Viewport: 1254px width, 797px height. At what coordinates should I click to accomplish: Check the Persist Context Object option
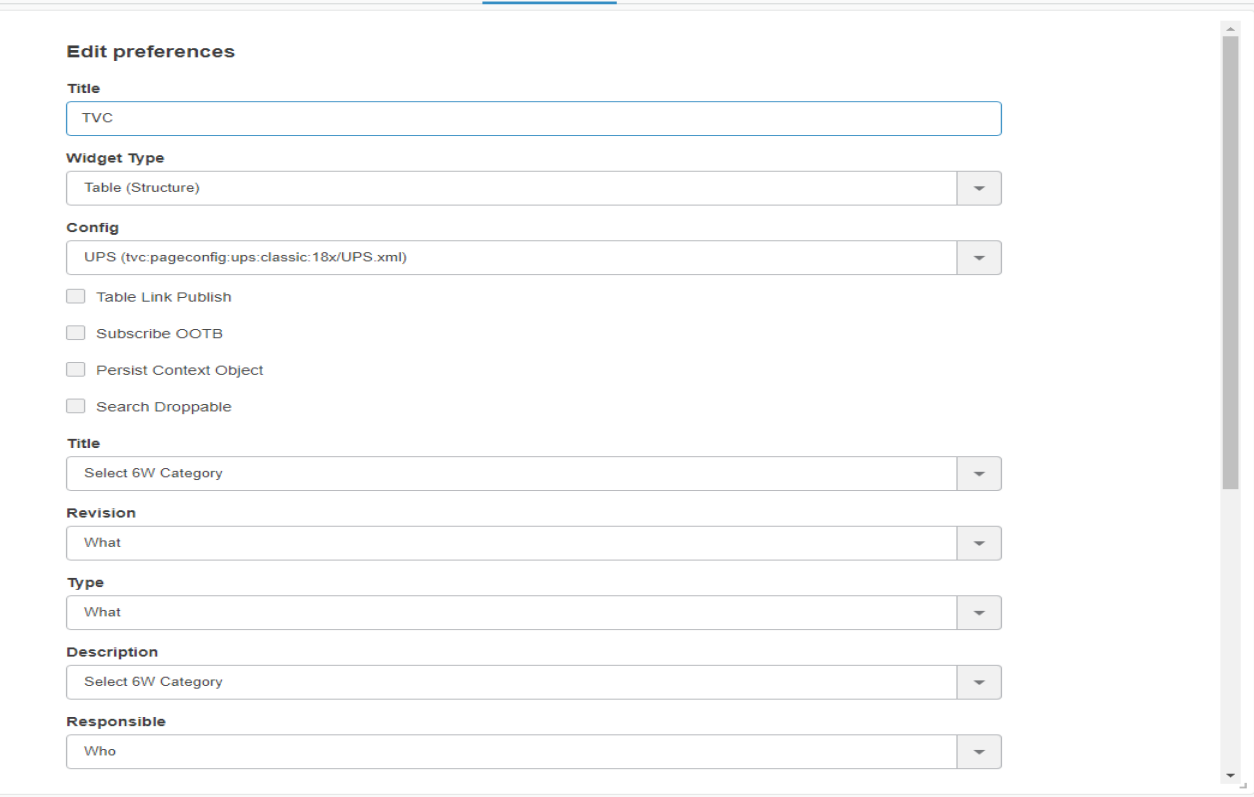(x=76, y=370)
